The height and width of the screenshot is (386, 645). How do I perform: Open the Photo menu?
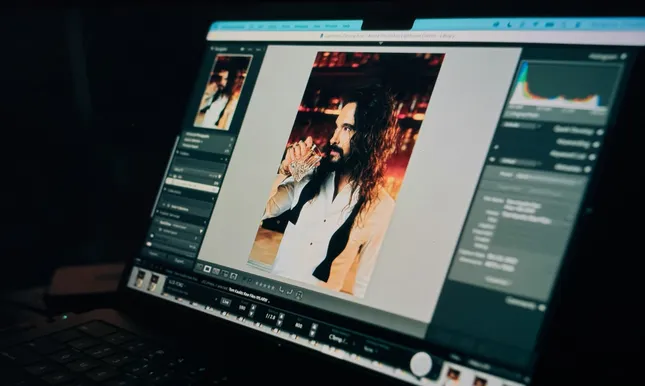[x=286, y=26]
